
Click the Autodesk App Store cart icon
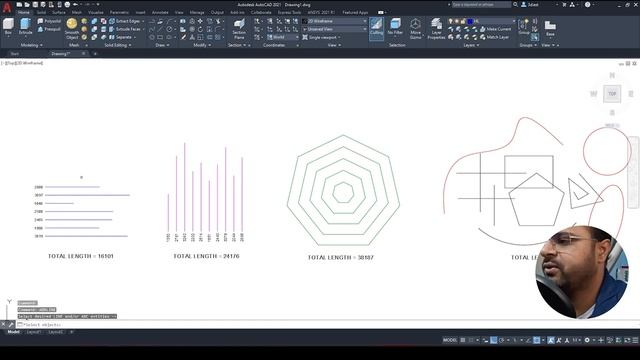[x=564, y=4]
